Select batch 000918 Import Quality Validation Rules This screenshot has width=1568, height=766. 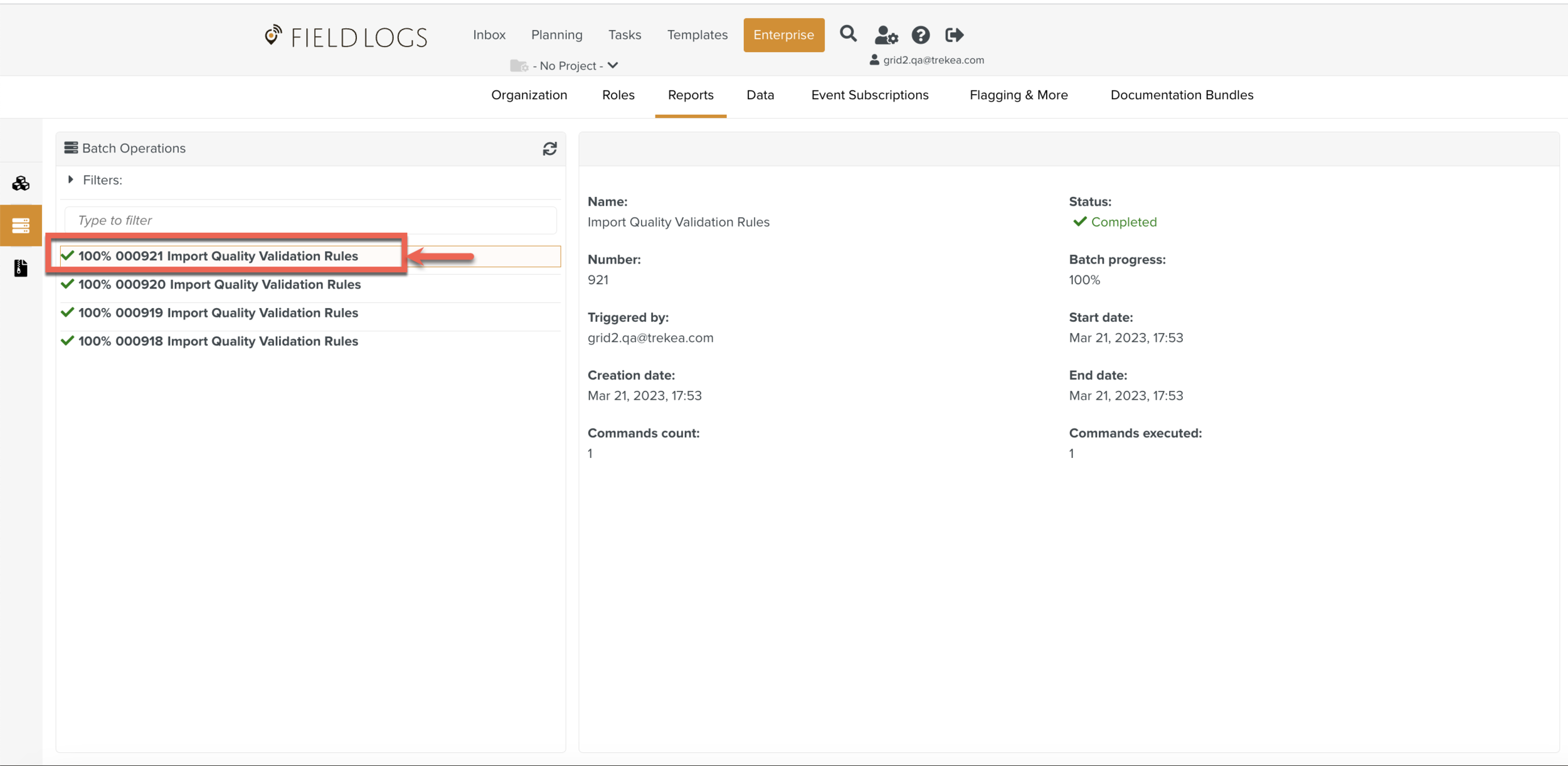[310, 341]
